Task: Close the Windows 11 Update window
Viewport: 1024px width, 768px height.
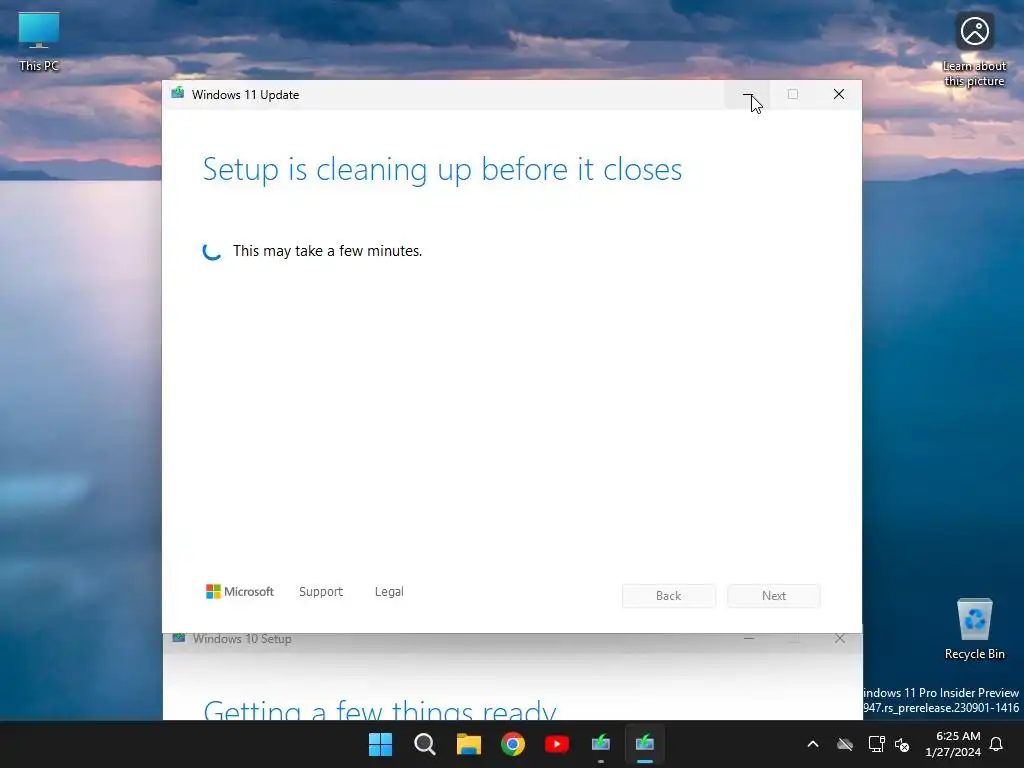Action: pos(839,95)
